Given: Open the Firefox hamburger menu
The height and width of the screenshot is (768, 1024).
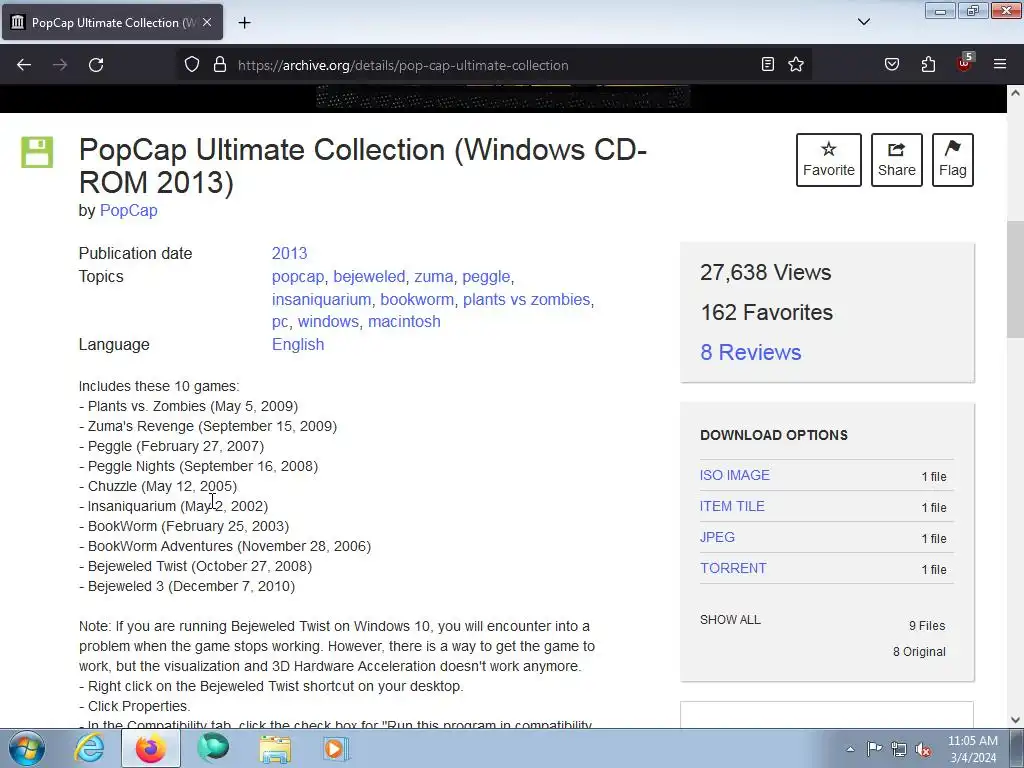Looking at the screenshot, I should point(1000,64).
